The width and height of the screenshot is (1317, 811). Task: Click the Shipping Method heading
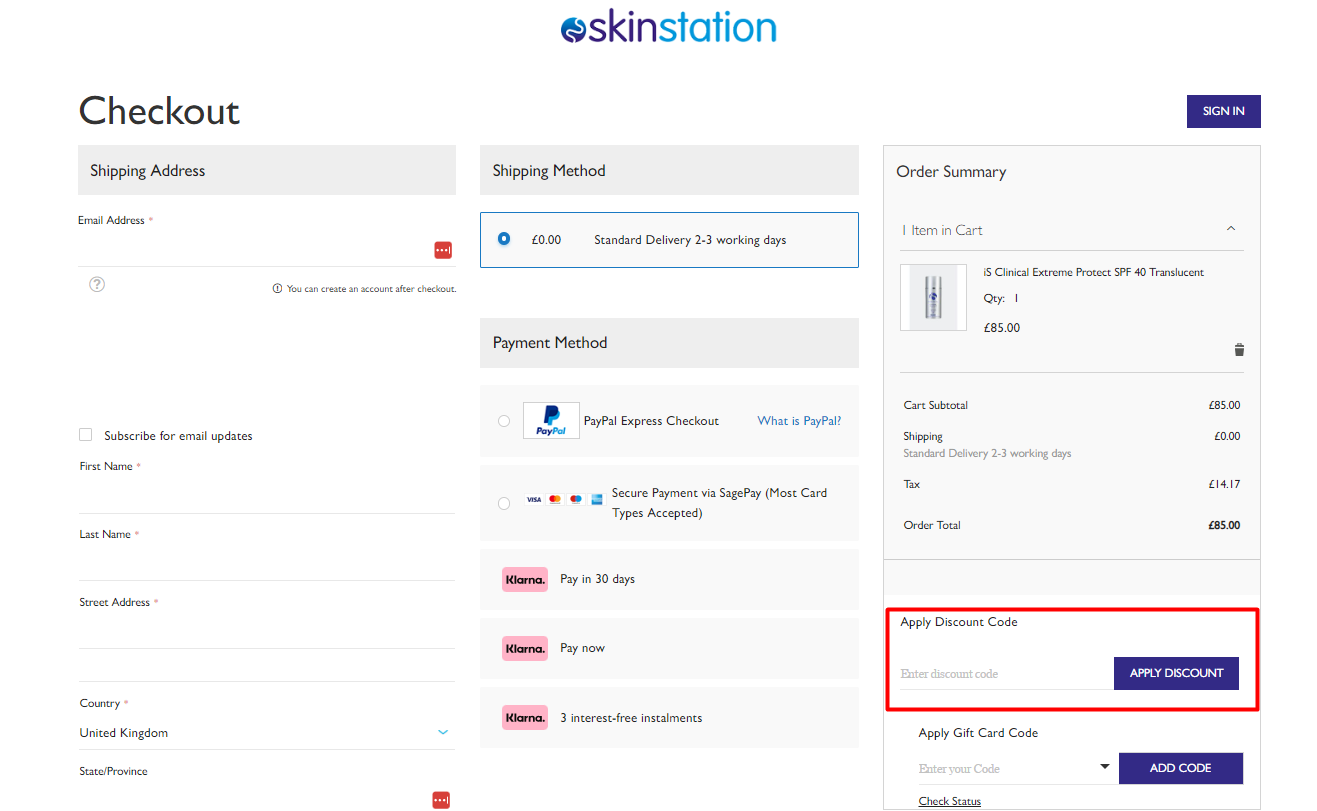549,171
